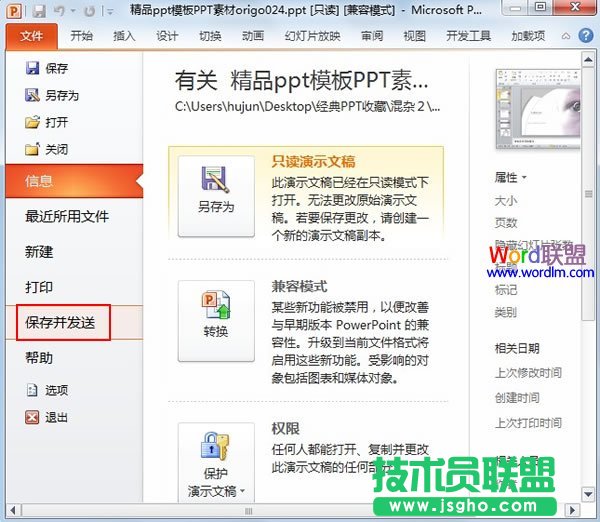This screenshot has height=522, width=600.
Task: Restore down the PowerPoint window
Action: 541,7
